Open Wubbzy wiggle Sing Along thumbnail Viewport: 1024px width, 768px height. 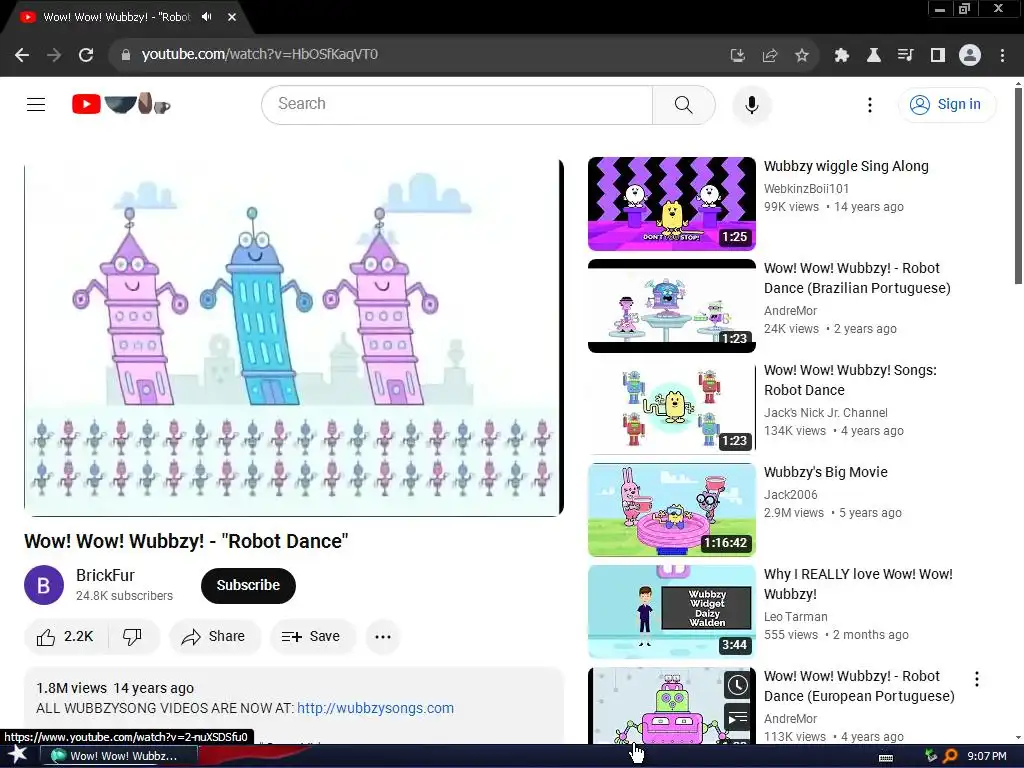pyautogui.click(x=671, y=204)
